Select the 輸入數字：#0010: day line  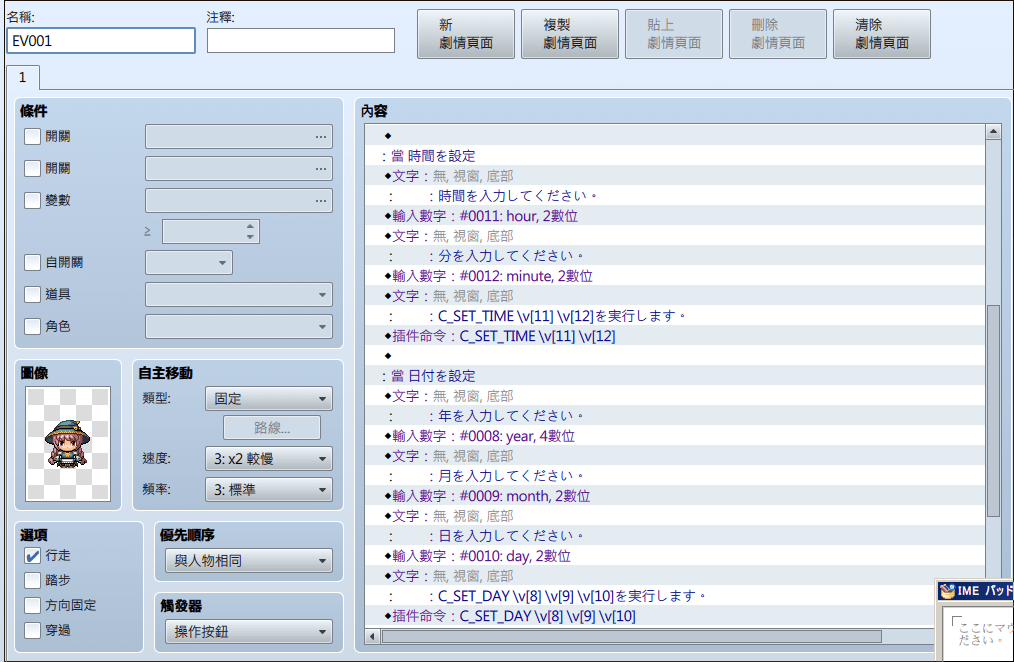click(x=675, y=556)
